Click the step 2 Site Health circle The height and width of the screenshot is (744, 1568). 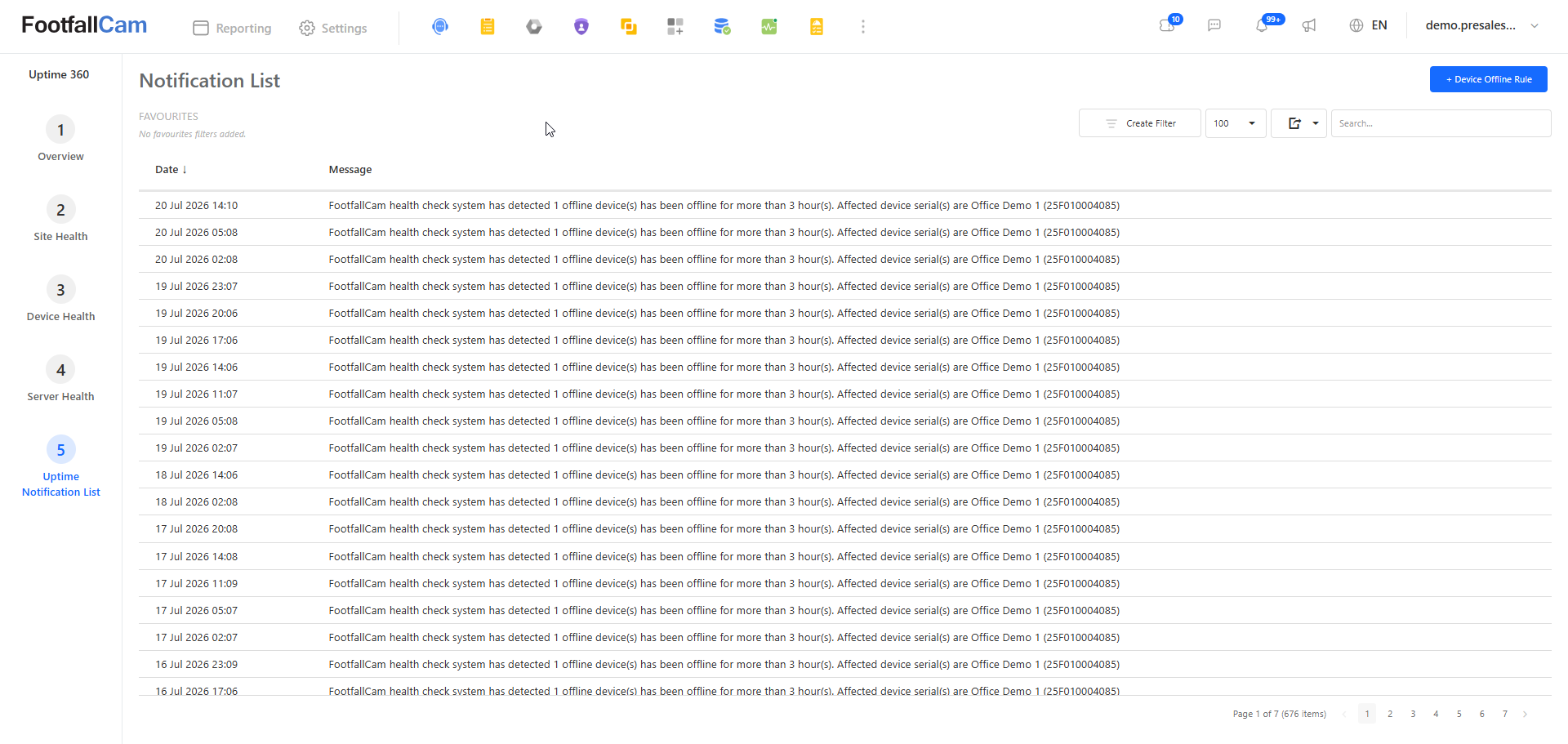pos(60,210)
